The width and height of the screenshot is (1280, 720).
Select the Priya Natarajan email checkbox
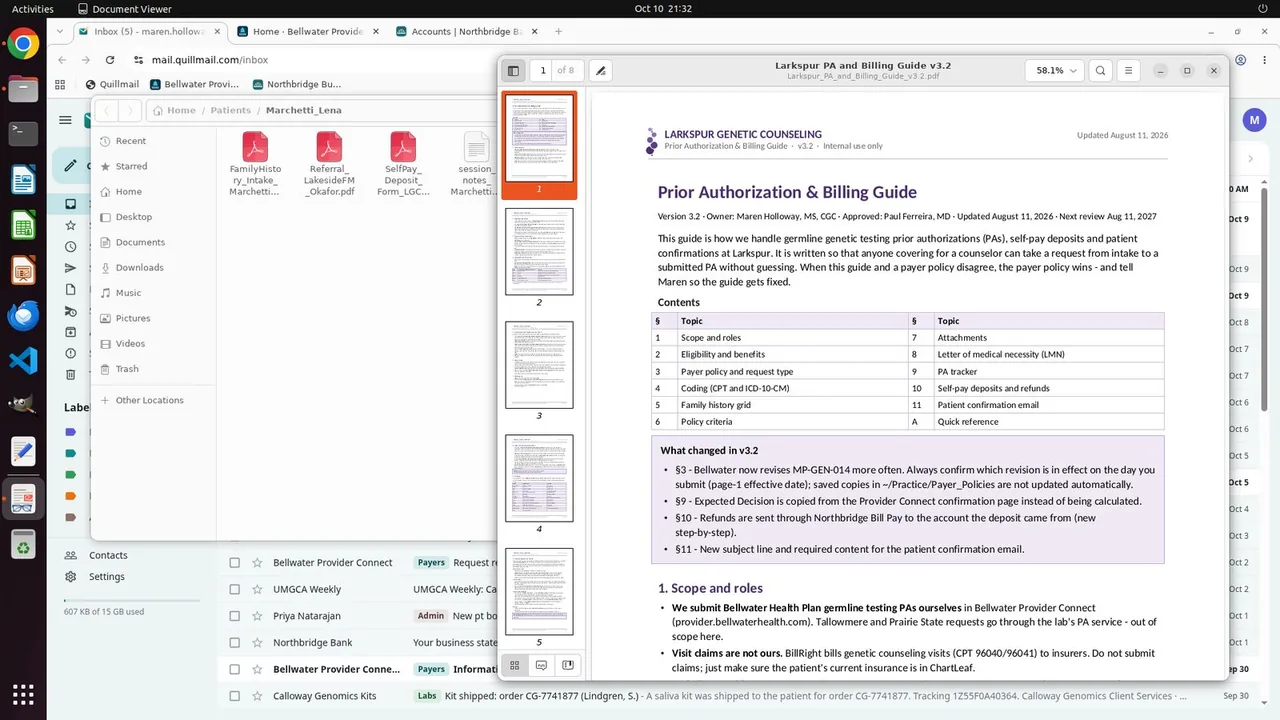pyautogui.click(x=235, y=616)
